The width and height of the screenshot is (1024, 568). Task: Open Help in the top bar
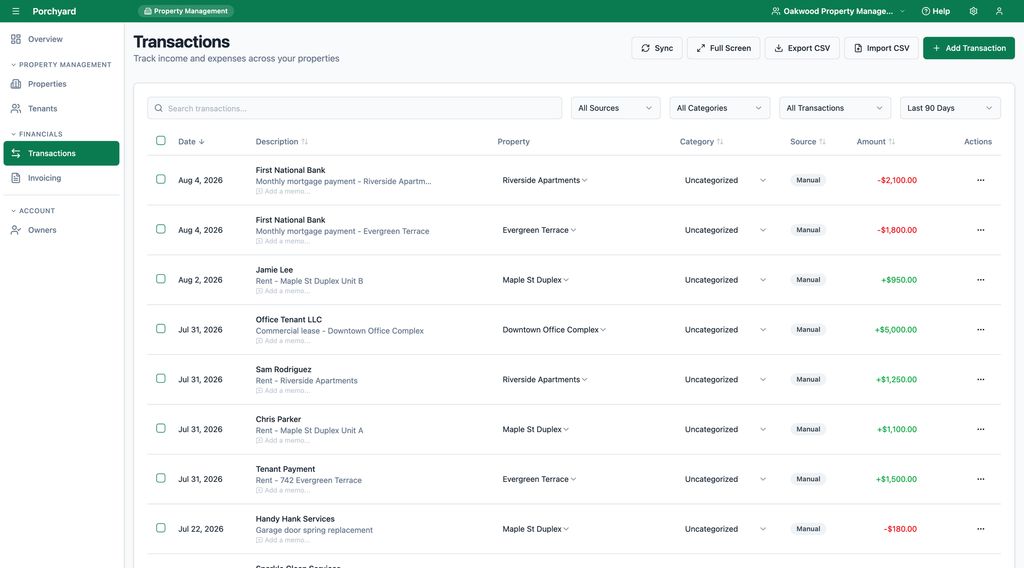(x=935, y=11)
